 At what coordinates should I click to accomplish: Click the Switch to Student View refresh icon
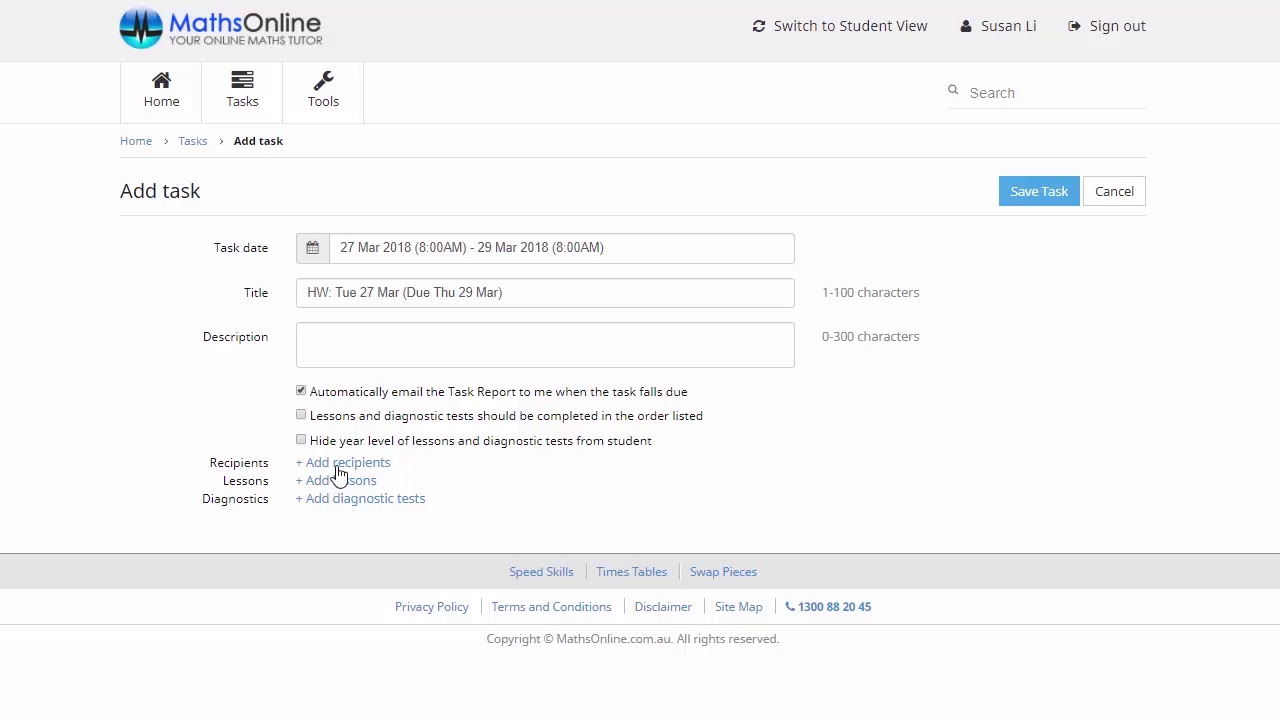pos(759,26)
